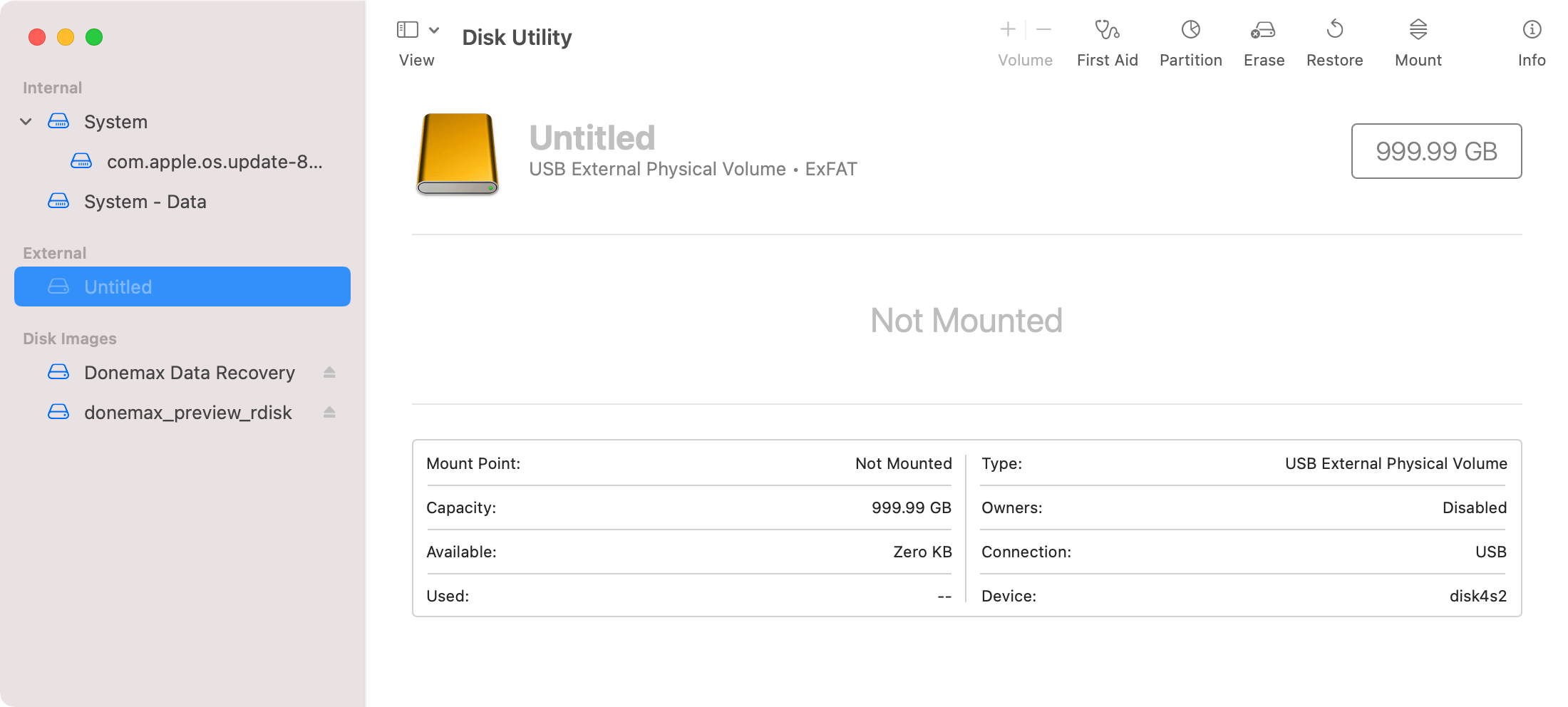Click the orange external drive thumbnail
This screenshot has height=707, width=1568.
coord(458,153)
